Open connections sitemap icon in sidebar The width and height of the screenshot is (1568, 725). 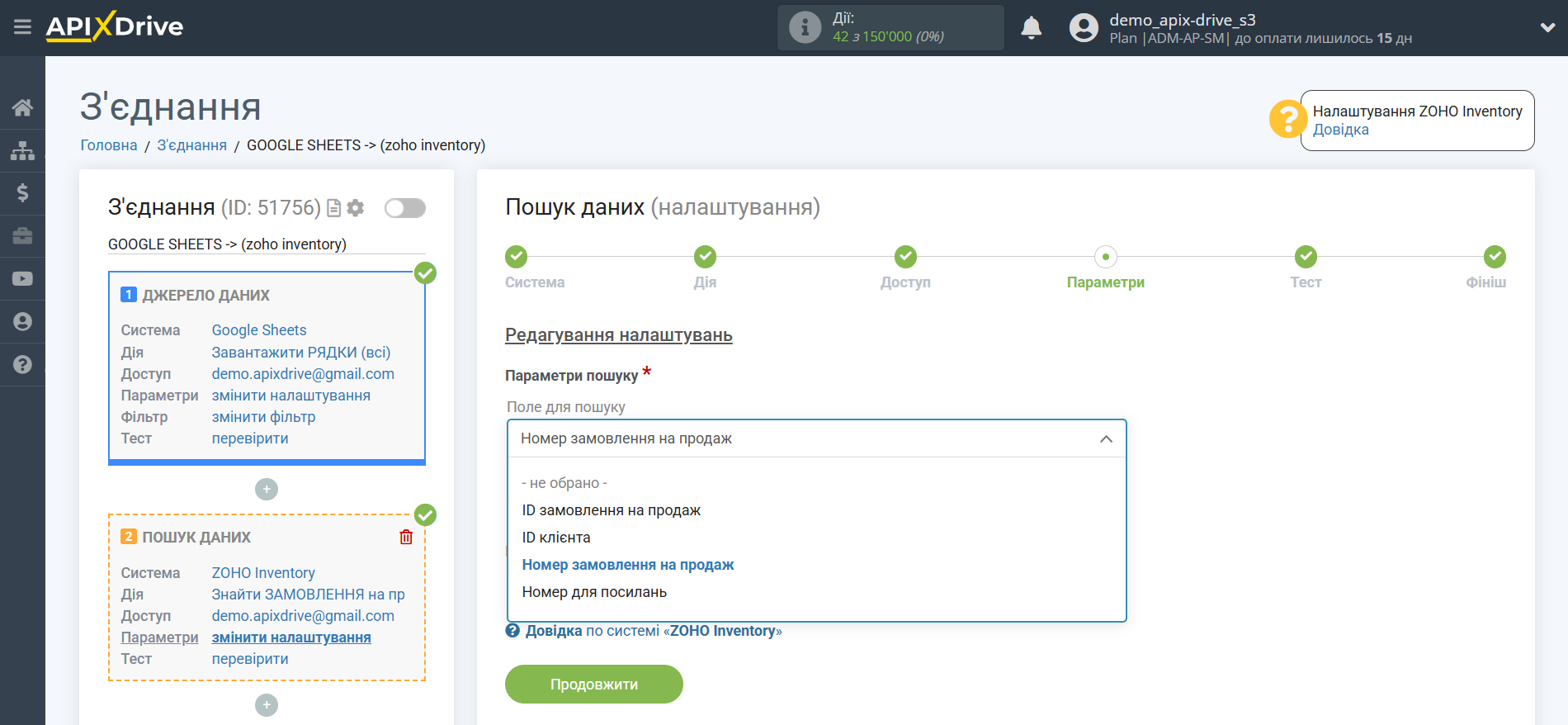22,150
